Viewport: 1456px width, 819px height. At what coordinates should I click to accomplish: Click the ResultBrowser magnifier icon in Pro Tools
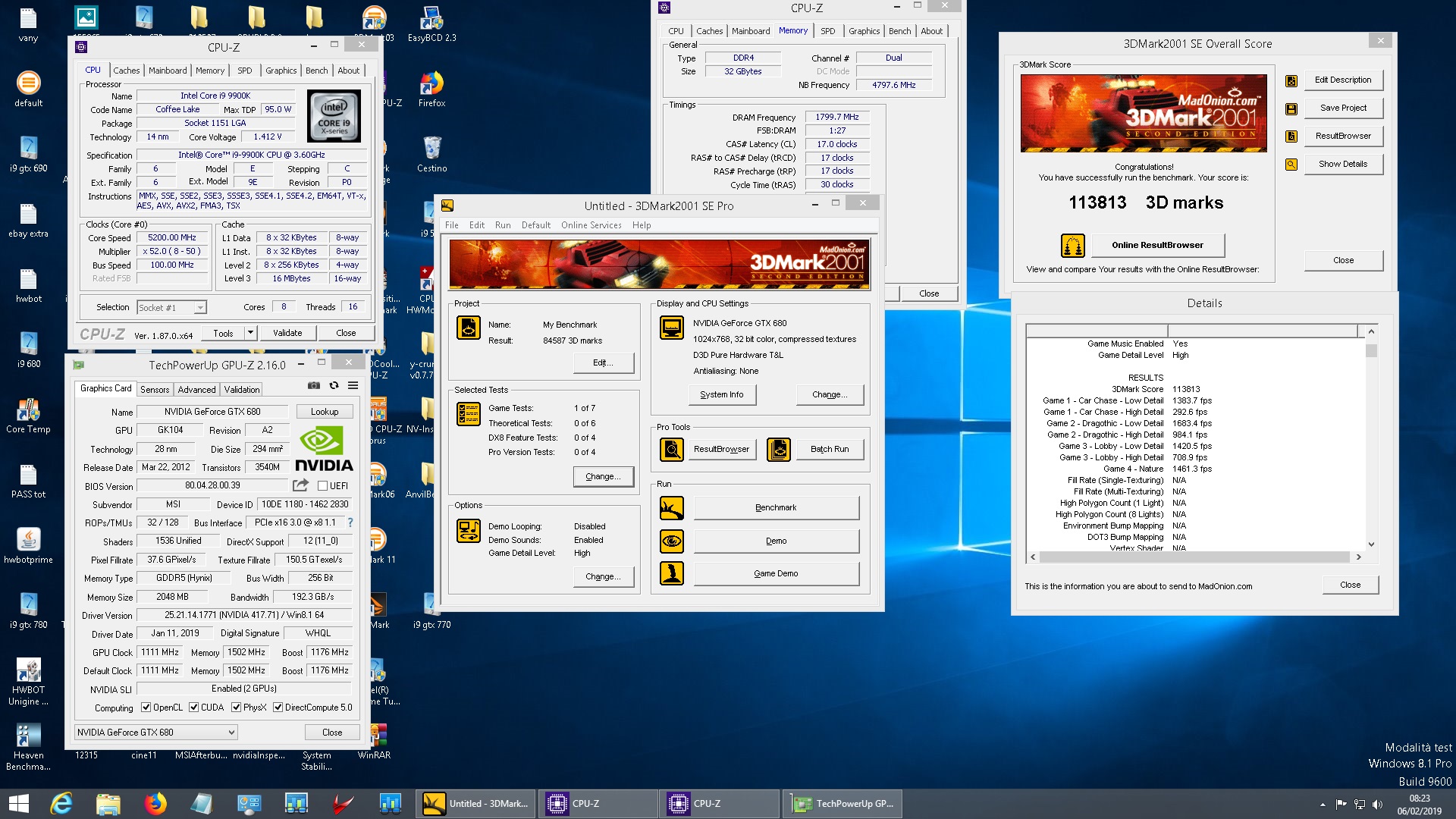point(671,449)
